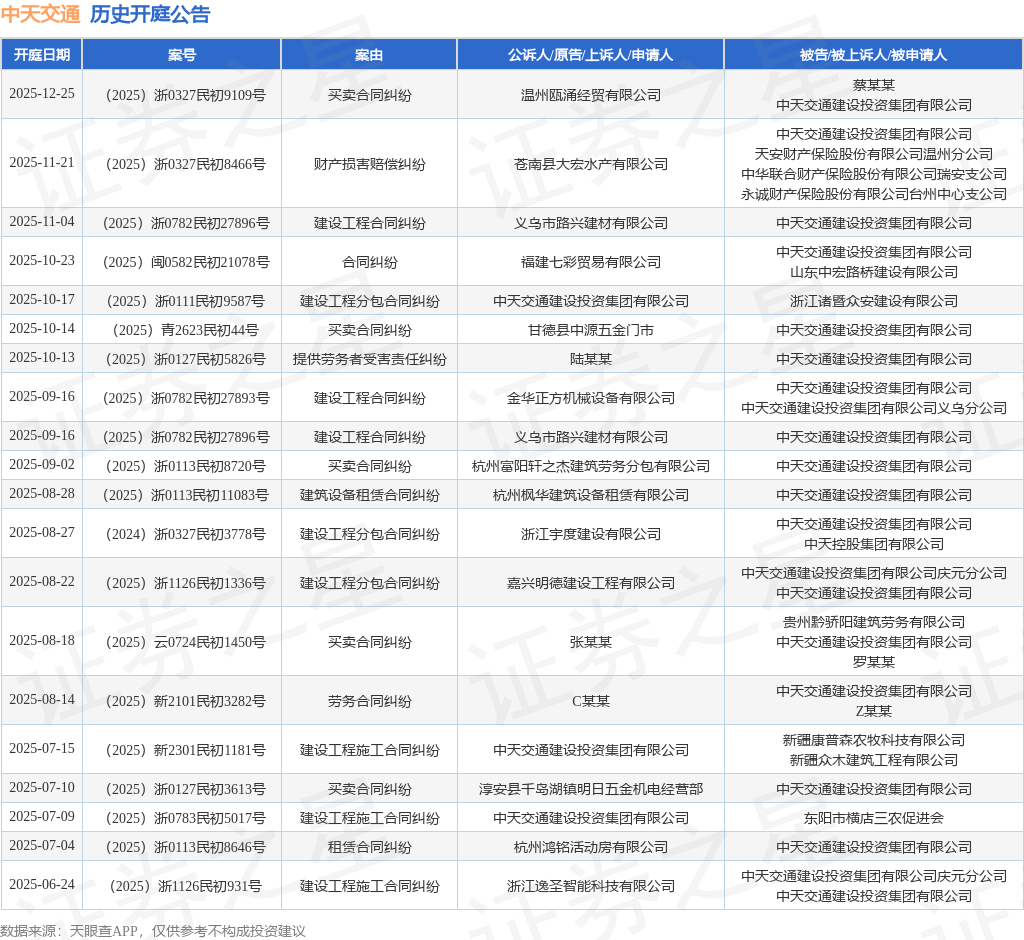This screenshot has width=1024, height=940.
Task: Click plaintiff 温州瓯涌经贸有限公司
Action: [590, 95]
